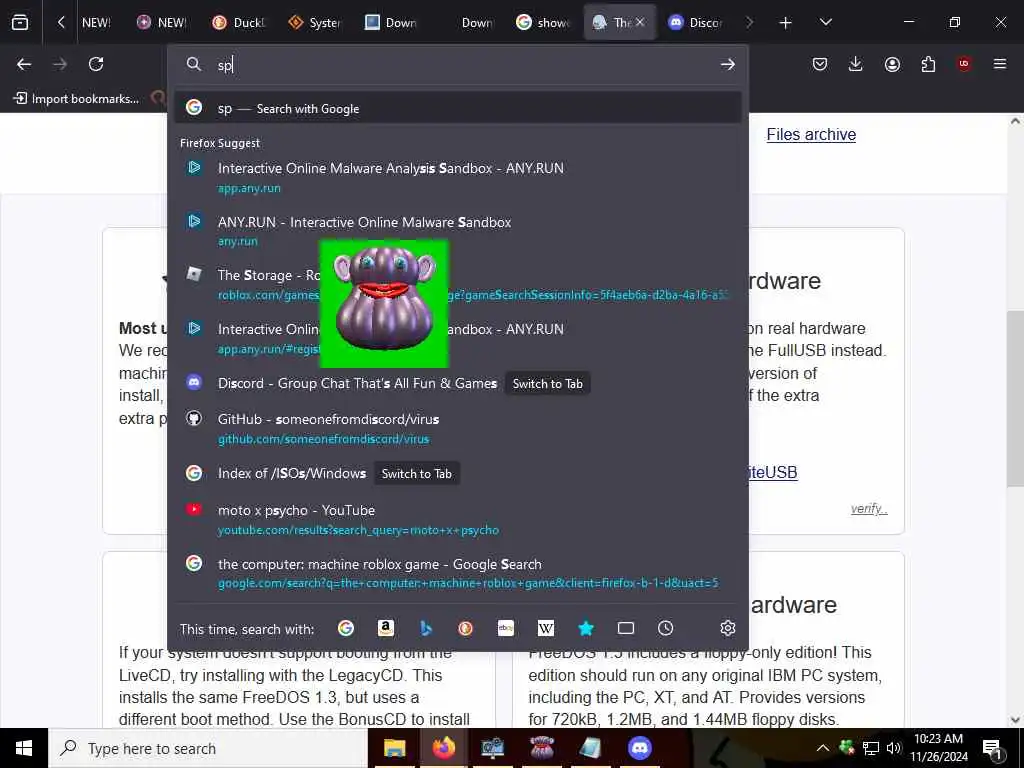This screenshot has width=1024, height=768.
Task: Go back one page
Action: (24, 64)
